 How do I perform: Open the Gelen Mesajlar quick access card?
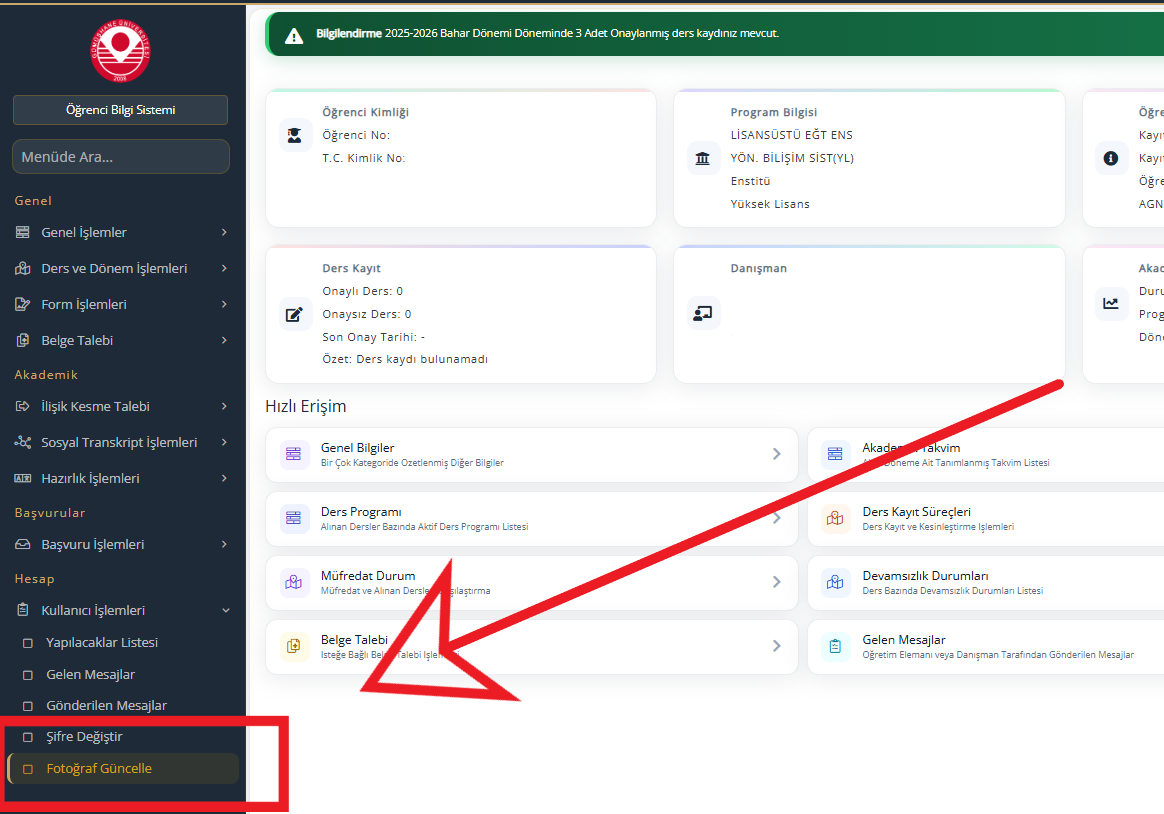tap(986, 647)
